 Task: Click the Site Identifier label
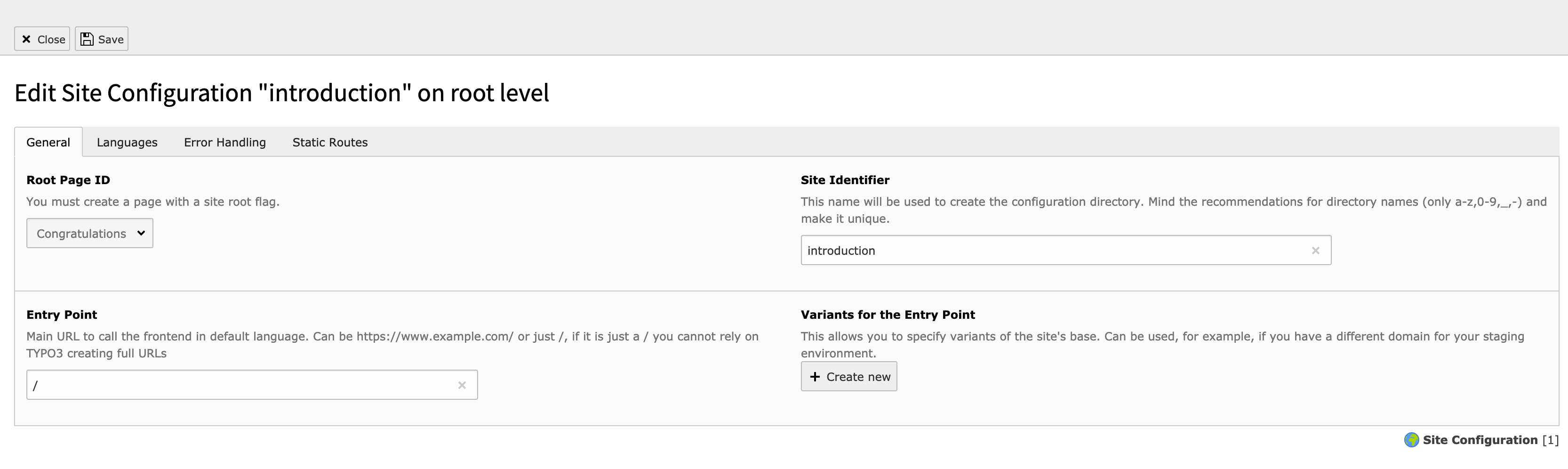pos(845,180)
